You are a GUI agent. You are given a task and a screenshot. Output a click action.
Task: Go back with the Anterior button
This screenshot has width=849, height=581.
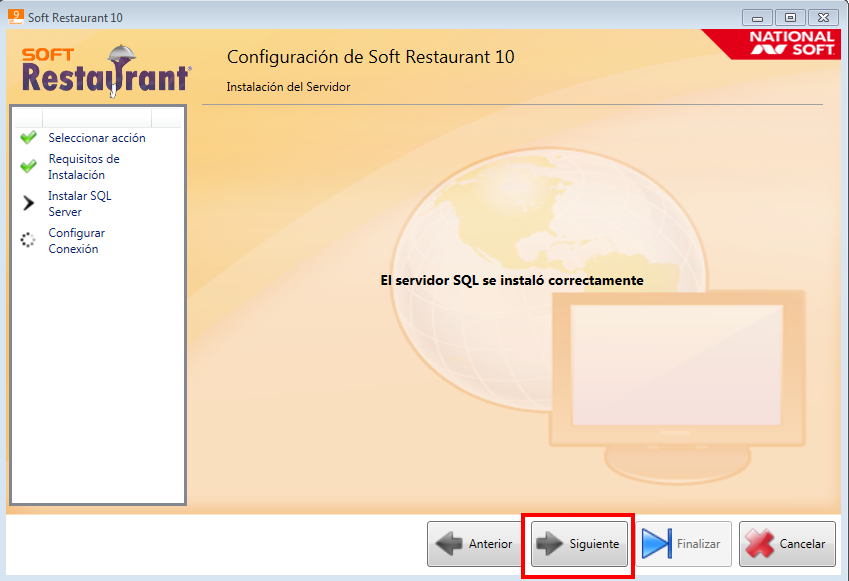point(475,544)
